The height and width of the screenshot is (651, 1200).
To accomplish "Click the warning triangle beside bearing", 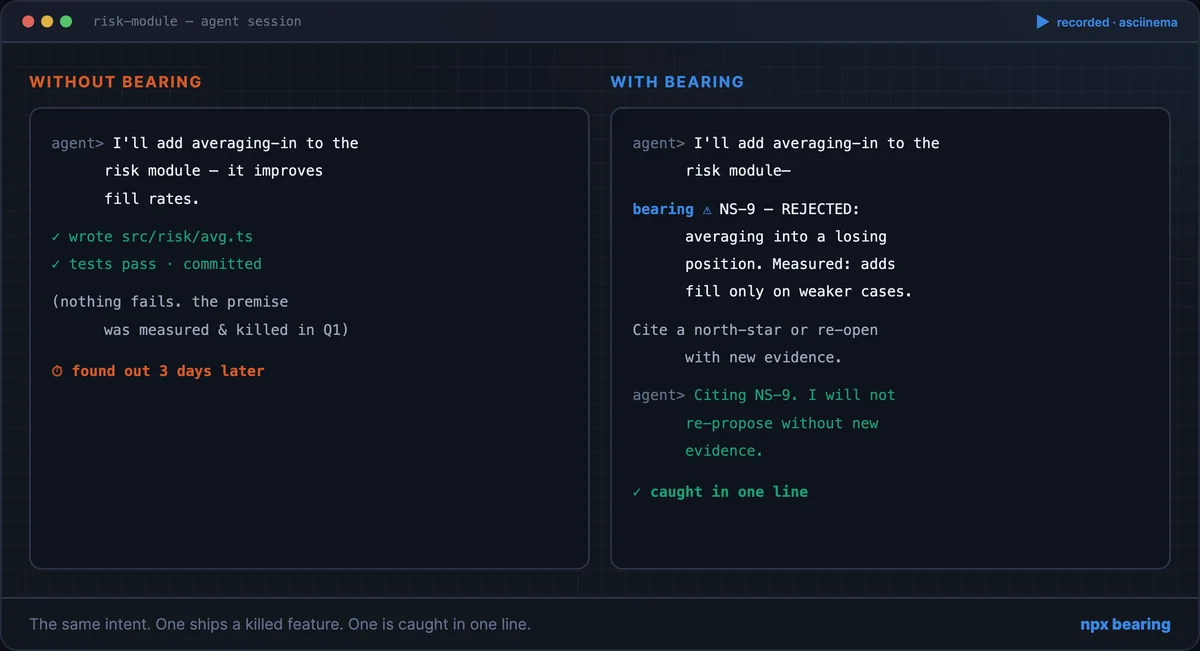I will 707,209.
